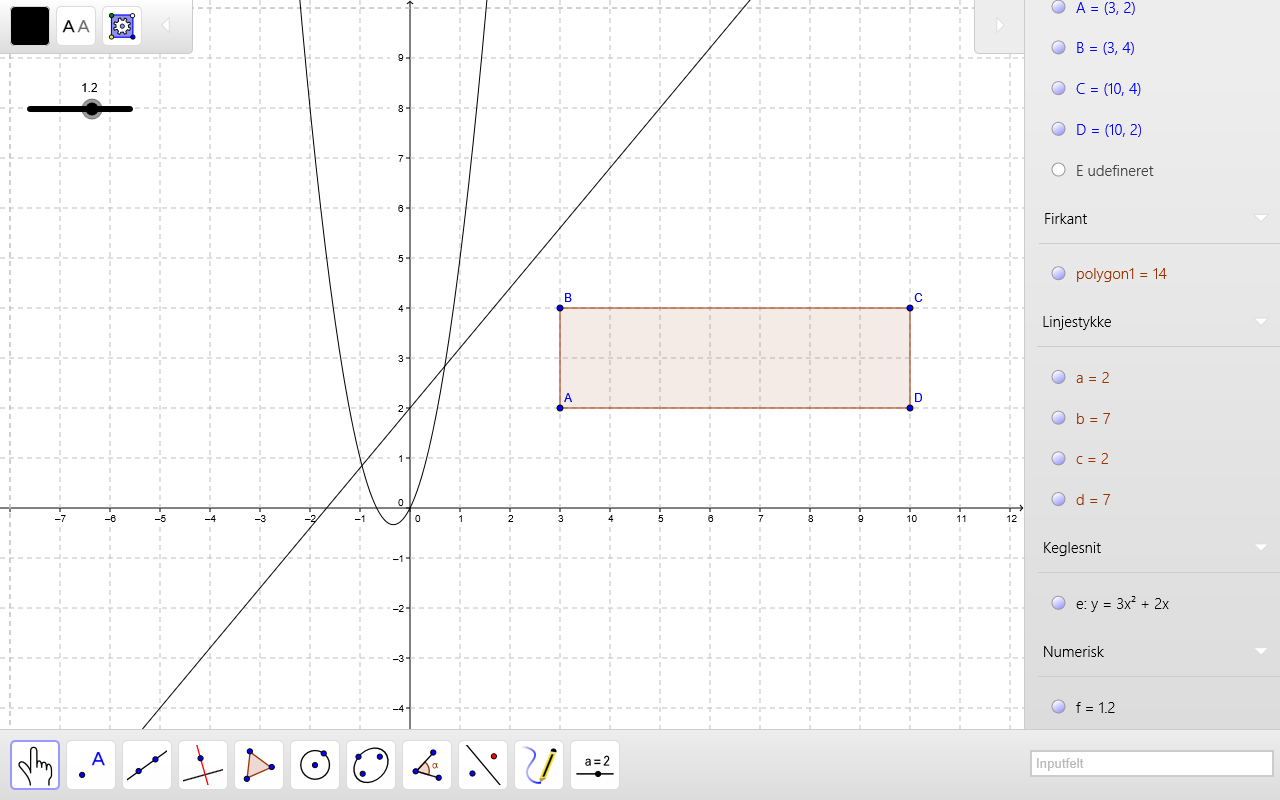Toggle visibility of polygon1 = 14
The width and height of the screenshot is (1280, 800).
point(1059,274)
